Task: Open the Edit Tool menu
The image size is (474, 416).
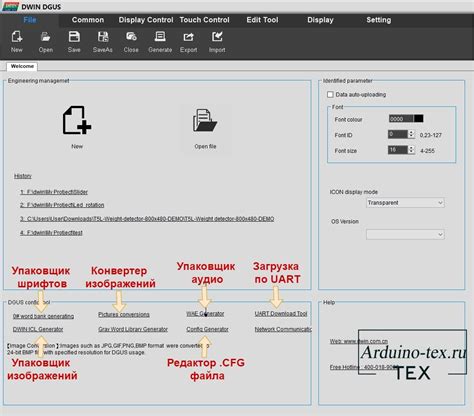Action: point(262,20)
